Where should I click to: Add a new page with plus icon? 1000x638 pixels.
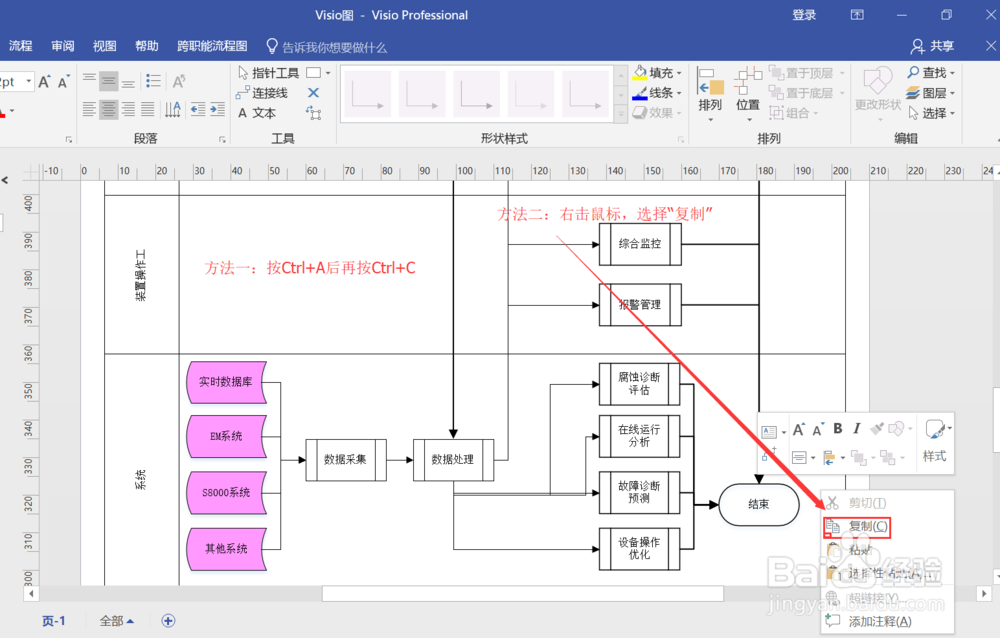[x=168, y=621]
